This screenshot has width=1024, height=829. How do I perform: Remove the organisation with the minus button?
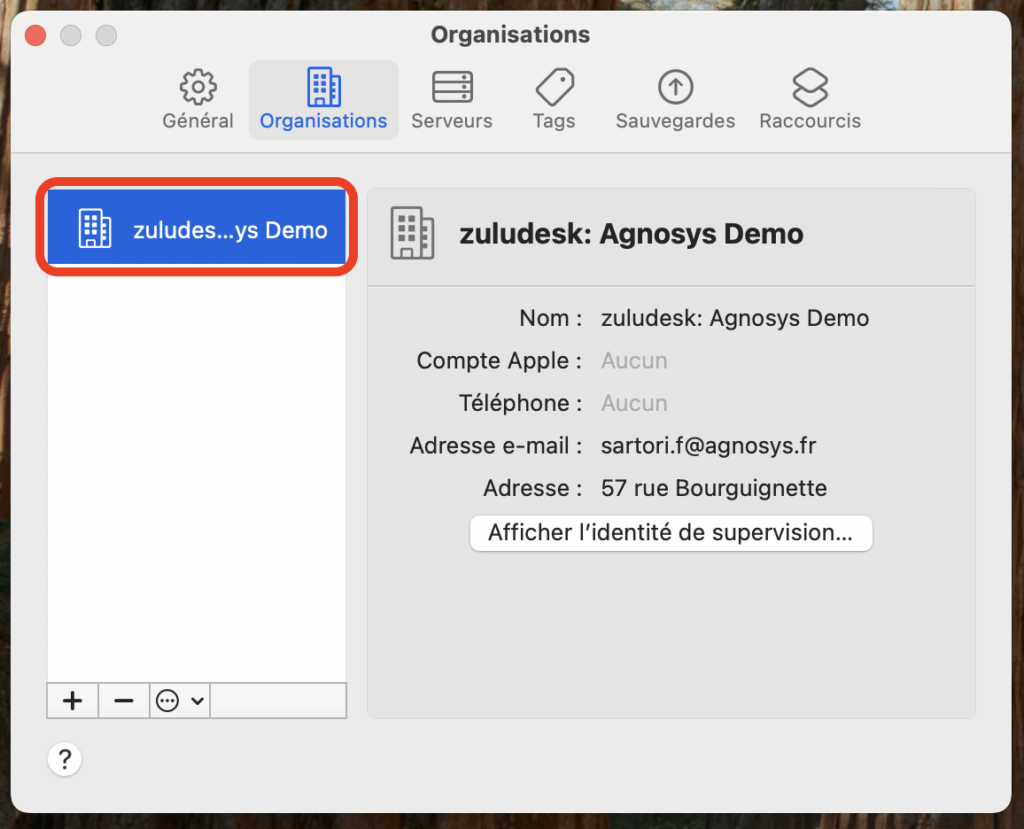pyautogui.click(x=123, y=701)
